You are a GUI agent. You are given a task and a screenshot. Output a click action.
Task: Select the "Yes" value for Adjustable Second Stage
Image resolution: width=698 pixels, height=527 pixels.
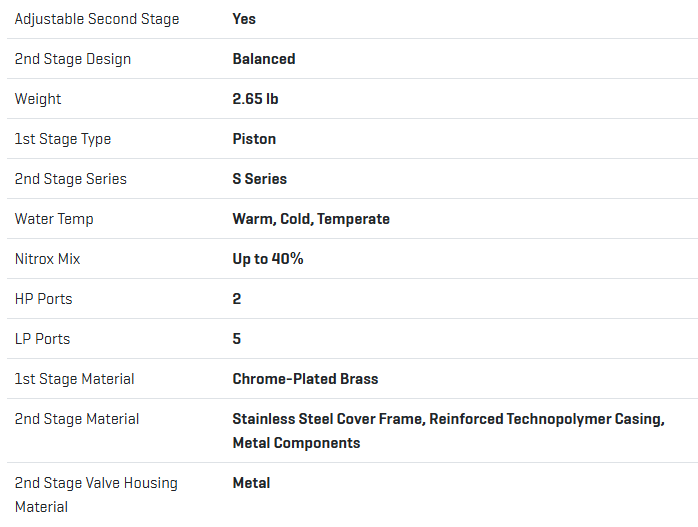244,19
